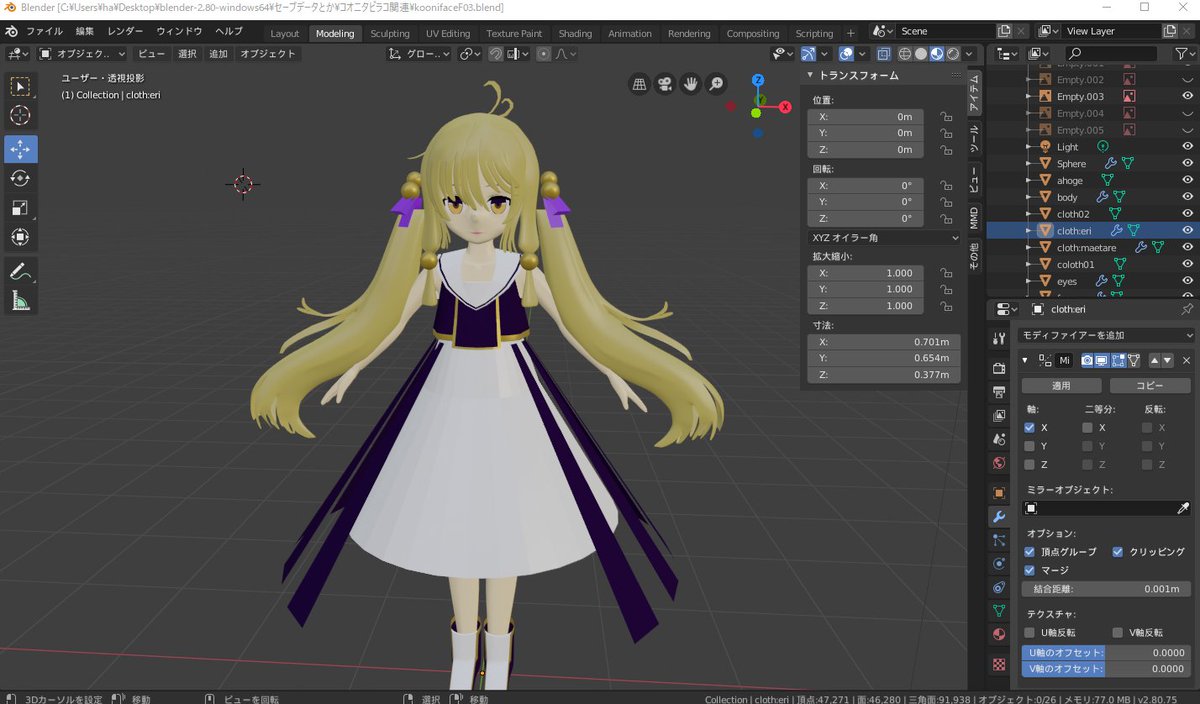The image size is (1200, 704).
Task: Open the ファイル menu
Action: coord(43,32)
